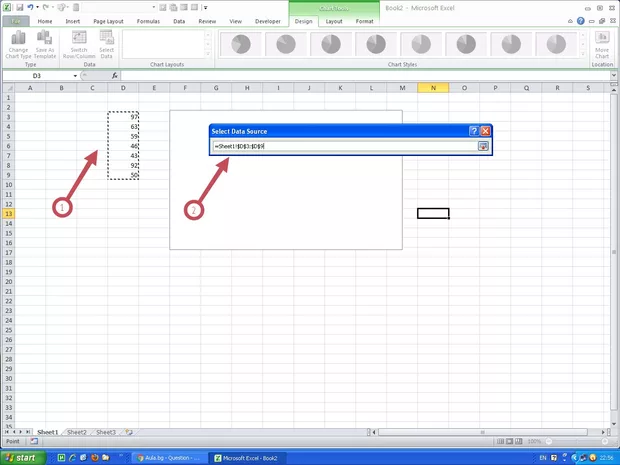
Task: Expand the Chart Layouts gallery More arrow
Action: coord(208,54)
